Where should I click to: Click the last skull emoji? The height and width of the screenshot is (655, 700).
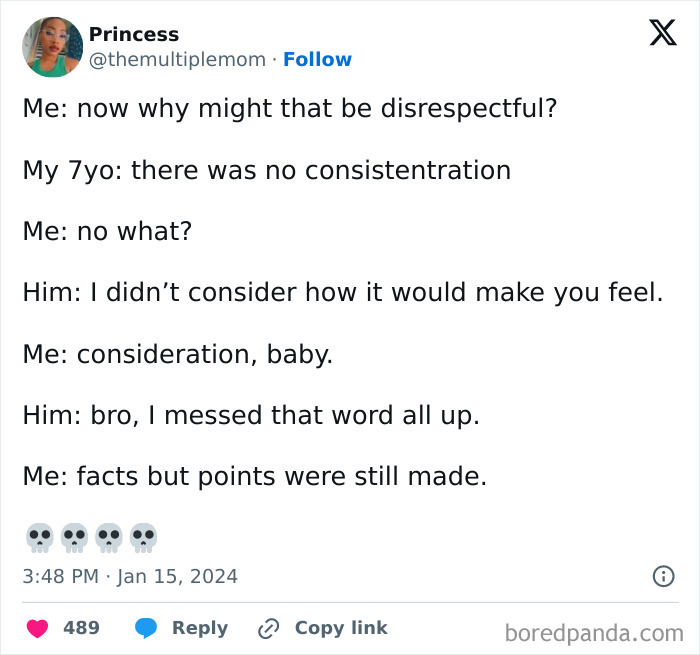143,537
